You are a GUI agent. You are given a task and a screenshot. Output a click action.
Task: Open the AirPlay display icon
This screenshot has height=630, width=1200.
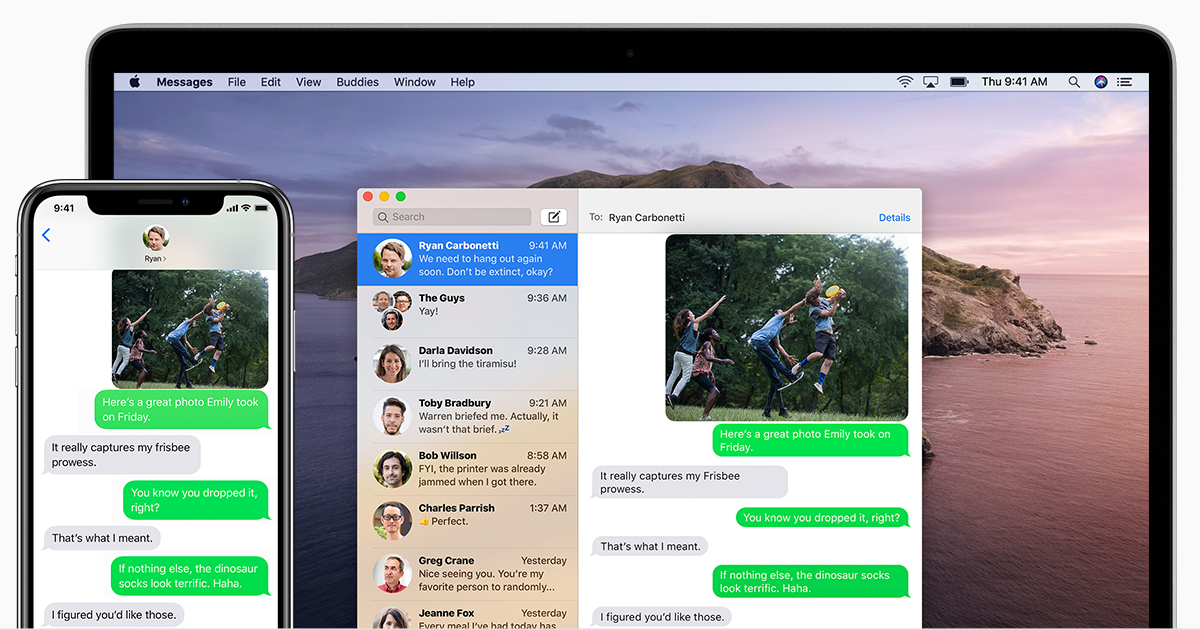pos(931,82)
